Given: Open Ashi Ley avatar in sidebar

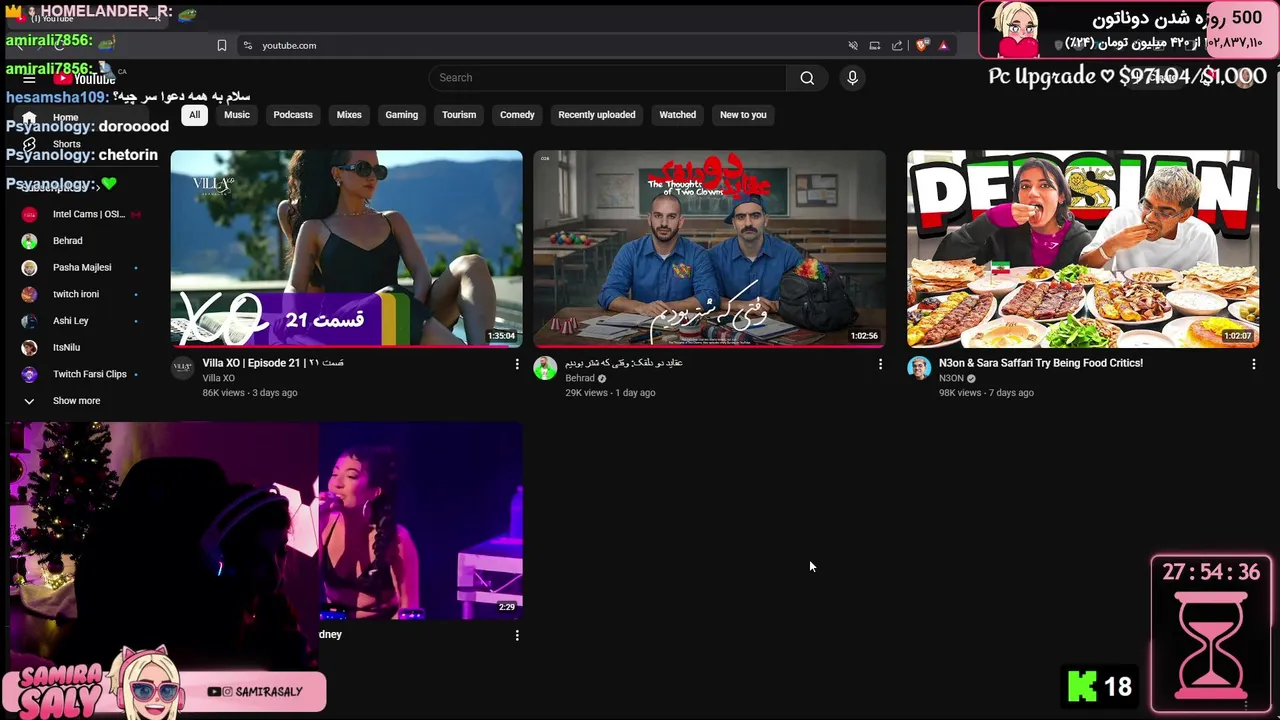Looking at the screenshot, I should tap(29, 321).
